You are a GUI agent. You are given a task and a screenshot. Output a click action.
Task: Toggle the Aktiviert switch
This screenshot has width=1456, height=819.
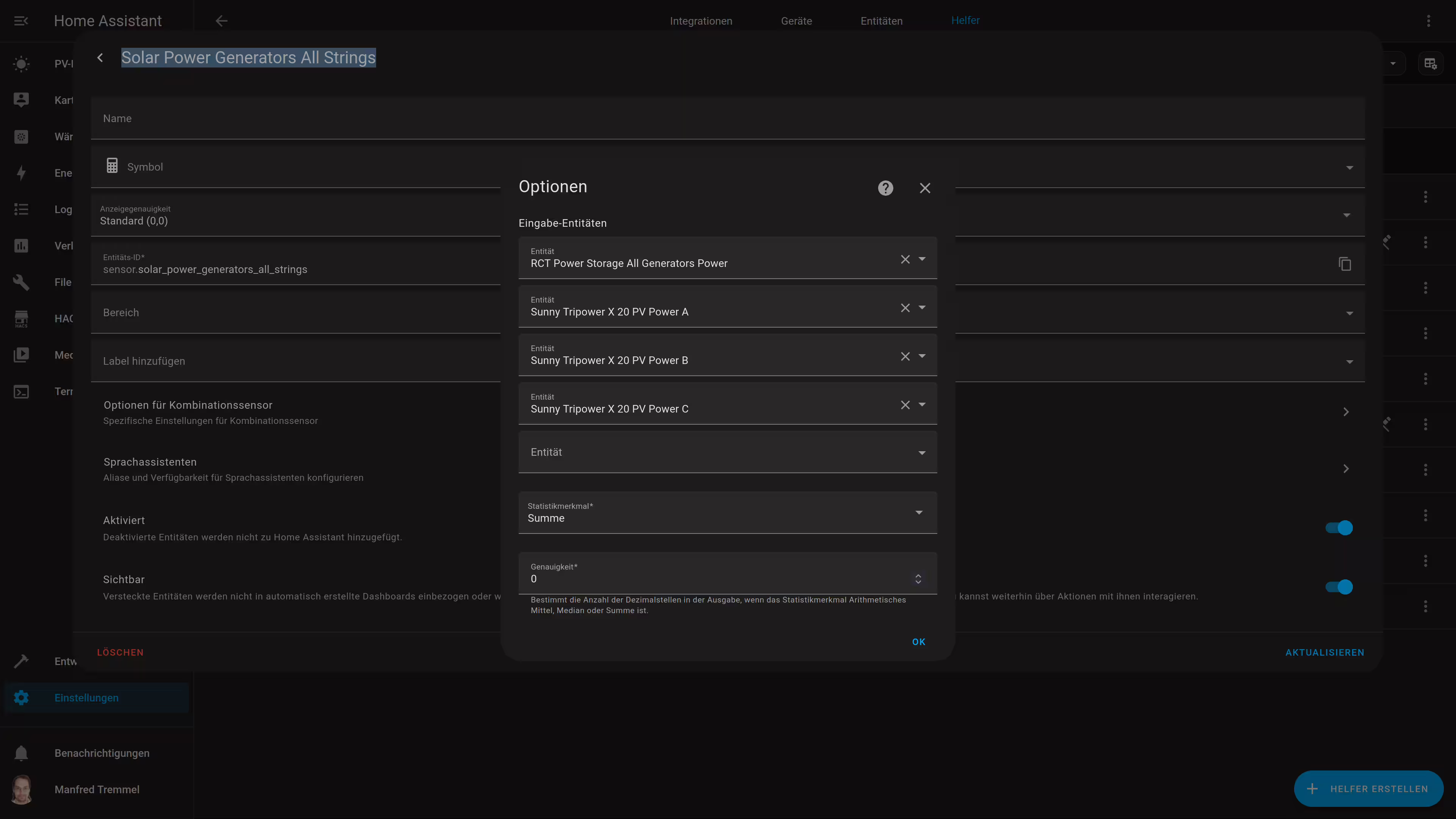pyautogui.click(x=1339, y=528)
